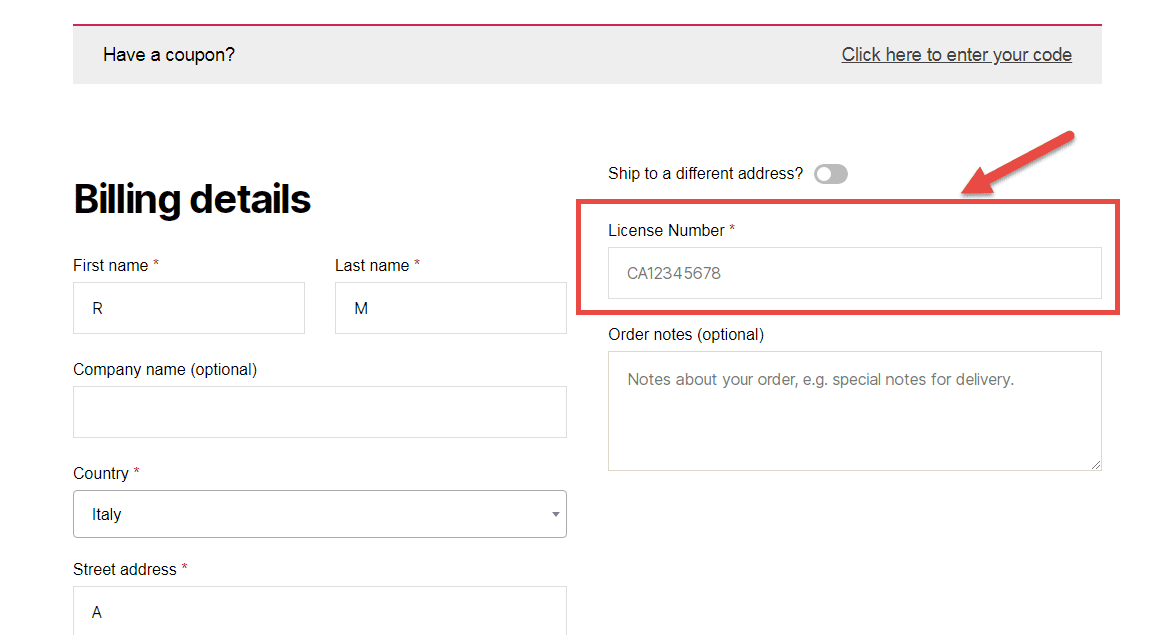
Task: Click the First name label
Action: click(111, 265)
